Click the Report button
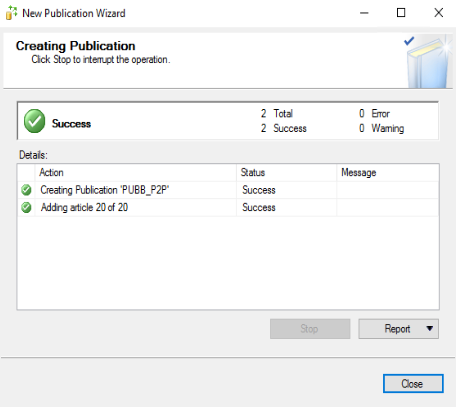The image size is (456, 407). click(x=398, y=329)
